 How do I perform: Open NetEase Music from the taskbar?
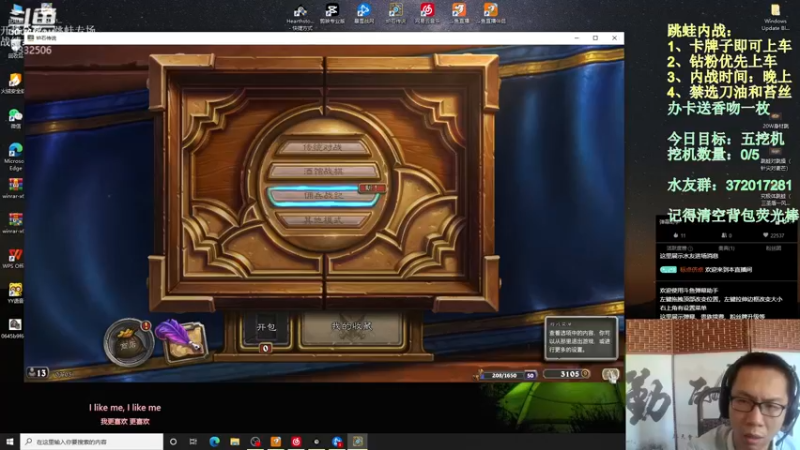(x=296, y=441)
